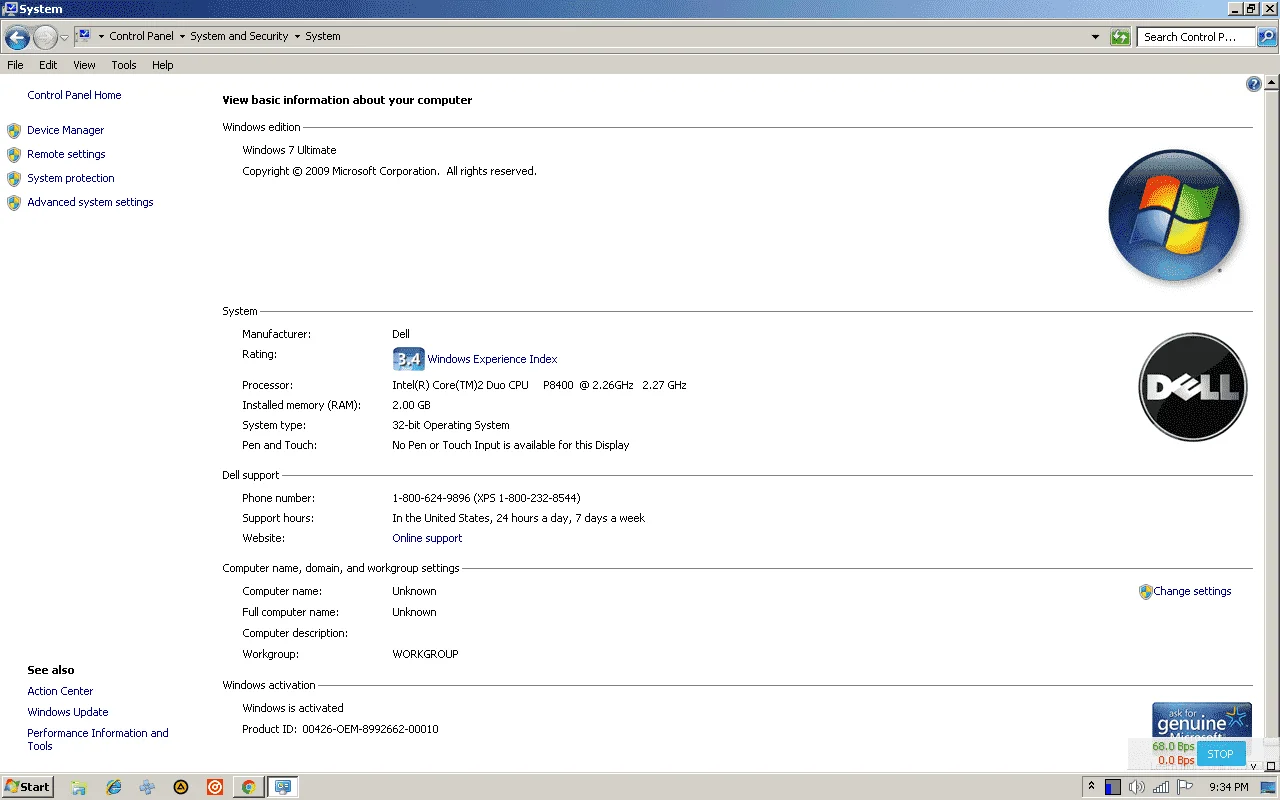
Task: Click the System window taskbar button
Action: tap(283, 787)
